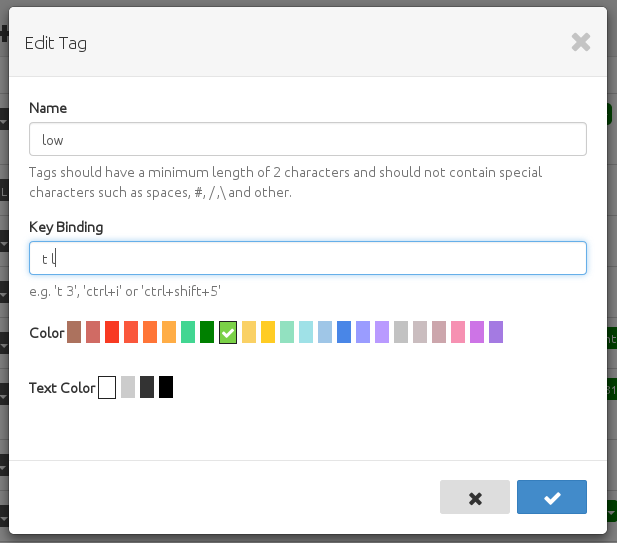This screenshot has width=617, height=543.
Task: Select the light blue color swatch
Action: (325, 332)
